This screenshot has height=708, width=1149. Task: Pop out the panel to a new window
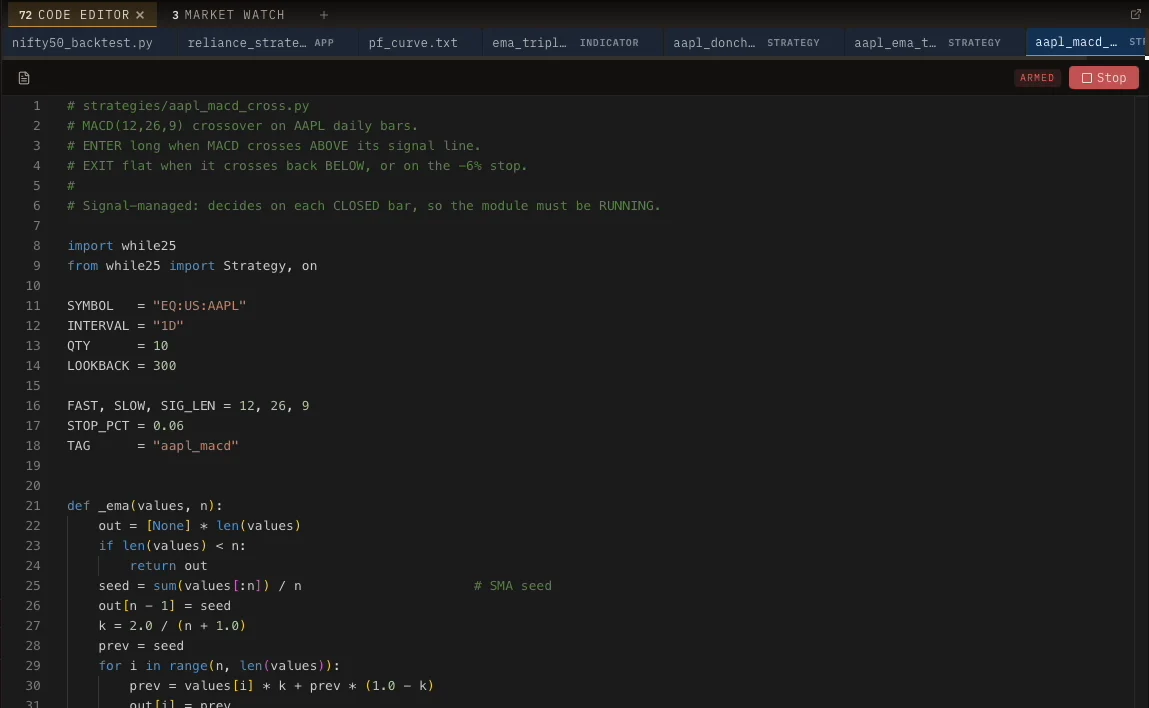(x=1135, y=14)
